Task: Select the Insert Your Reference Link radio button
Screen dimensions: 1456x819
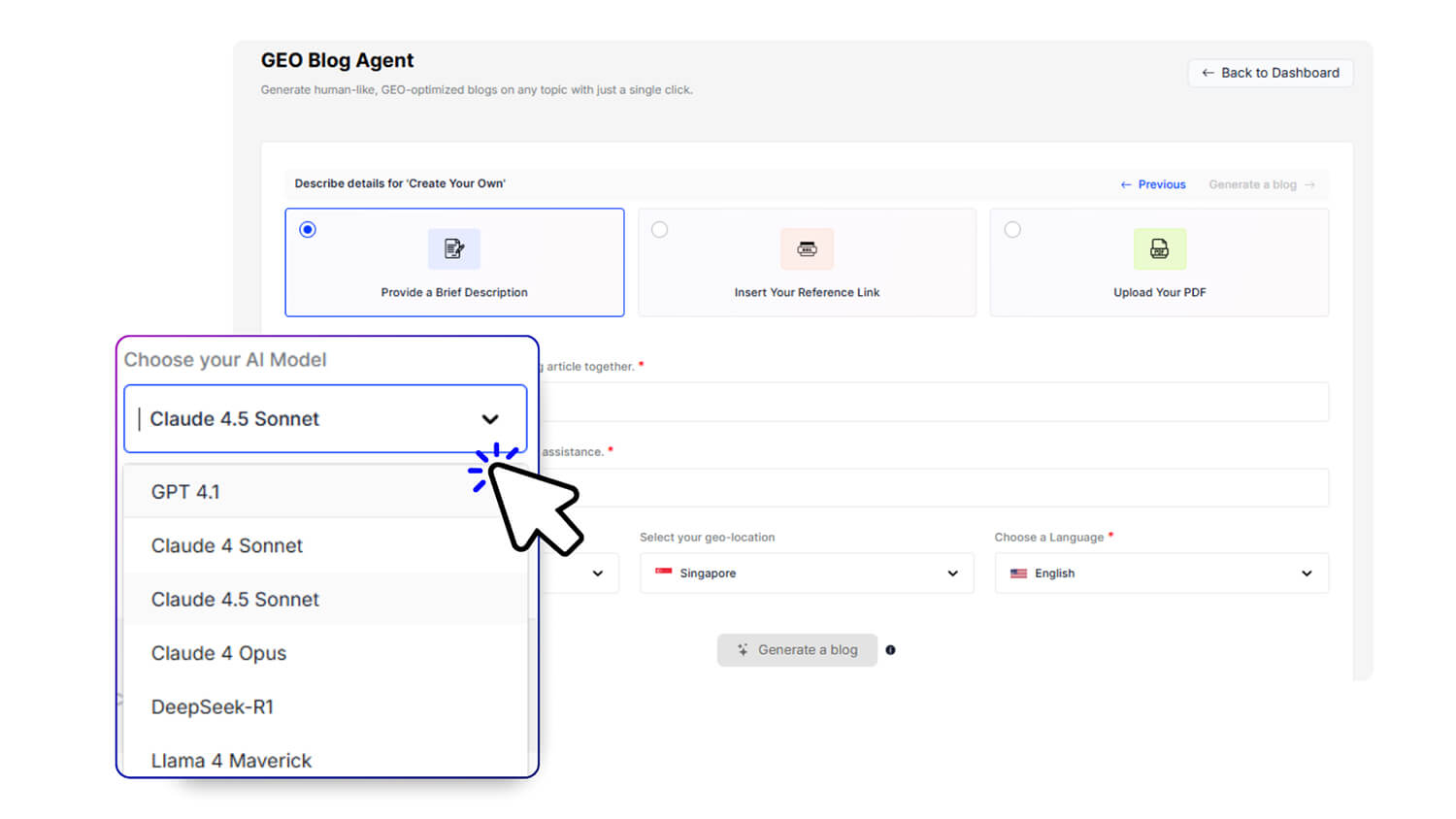Action: tap(660, 230)
